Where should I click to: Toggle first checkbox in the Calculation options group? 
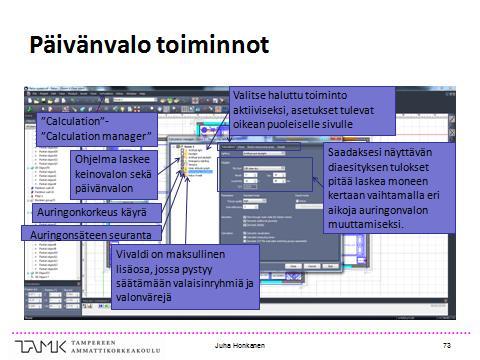pyautogui.click(x=244, y=233)
